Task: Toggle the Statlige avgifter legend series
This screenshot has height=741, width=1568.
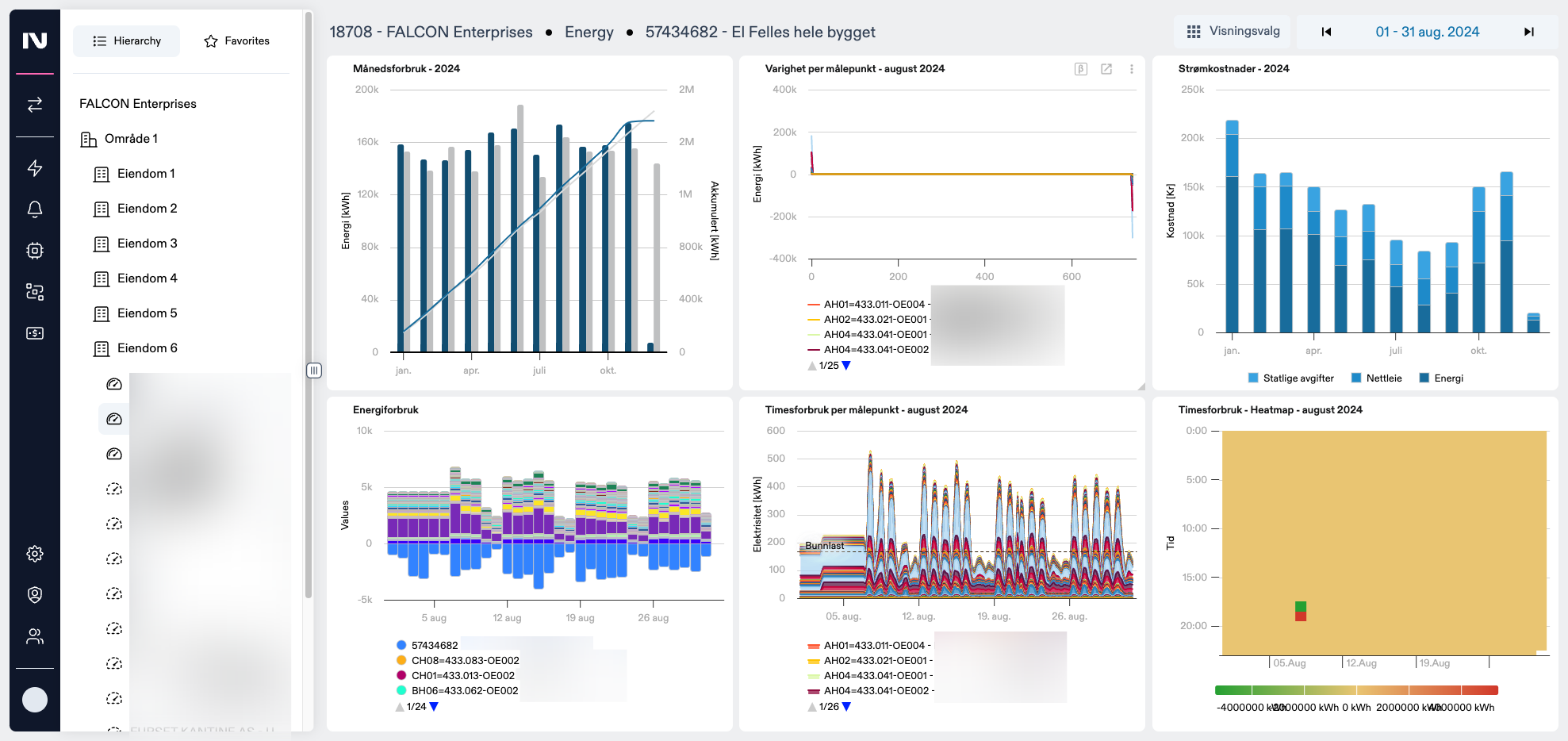Action: pyautogui.click(x=1290, y=378)
